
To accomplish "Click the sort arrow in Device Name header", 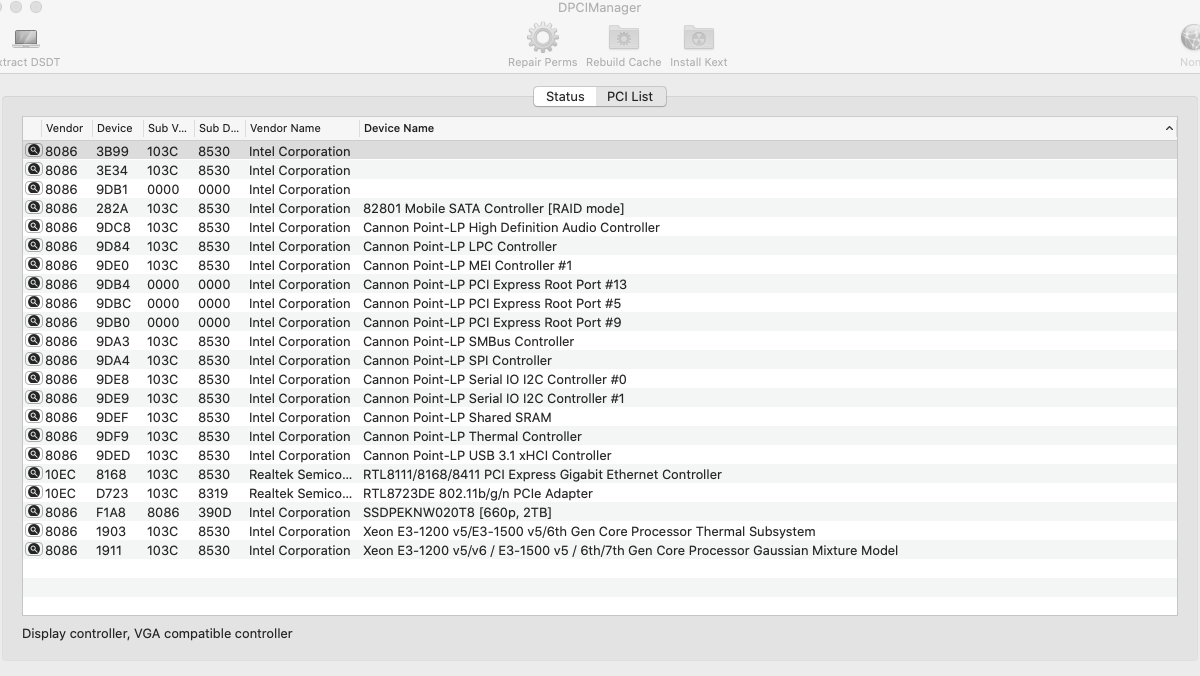I will pos(1169,128).
